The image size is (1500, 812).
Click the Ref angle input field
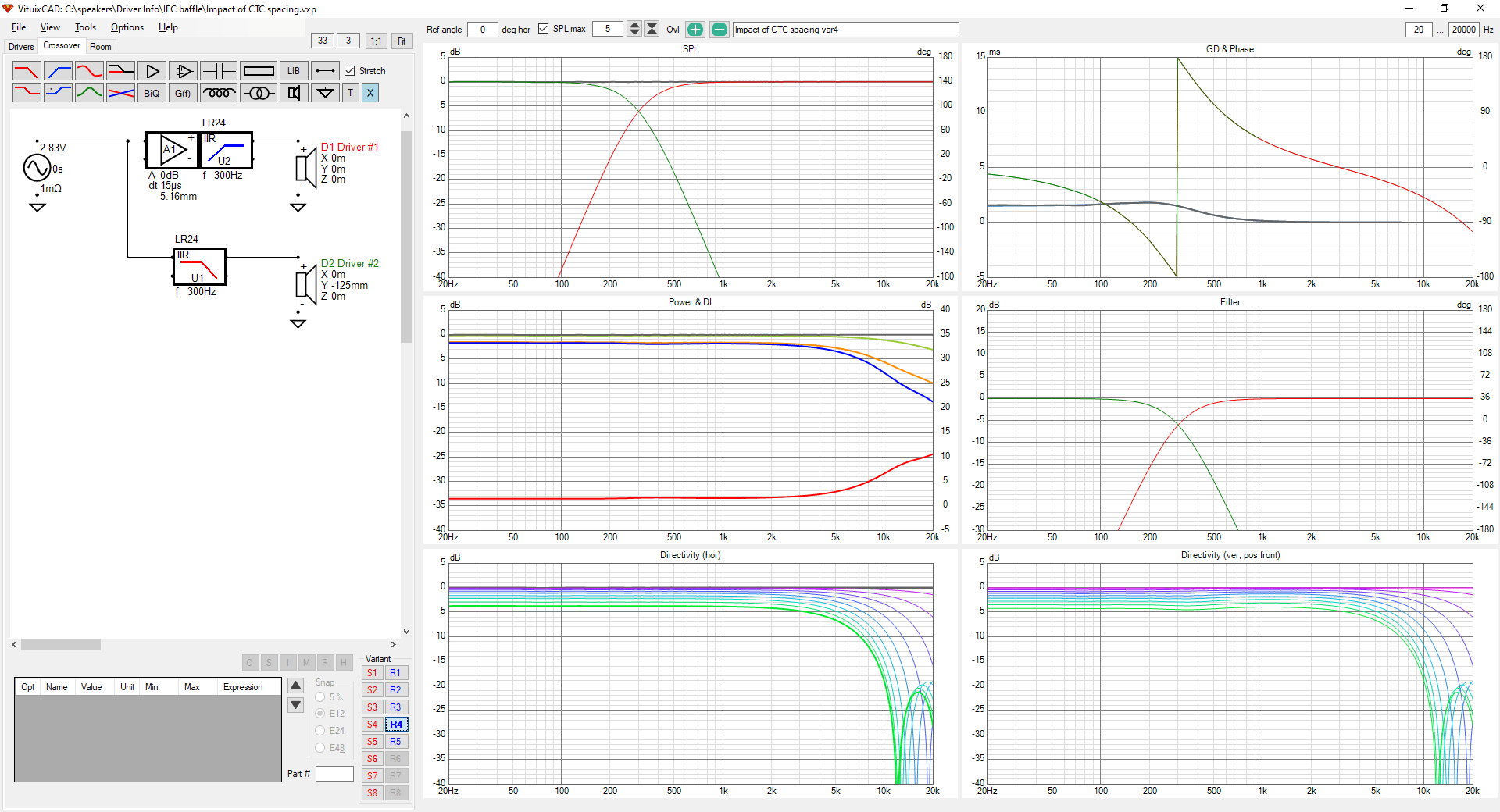(x=483, y=30)
